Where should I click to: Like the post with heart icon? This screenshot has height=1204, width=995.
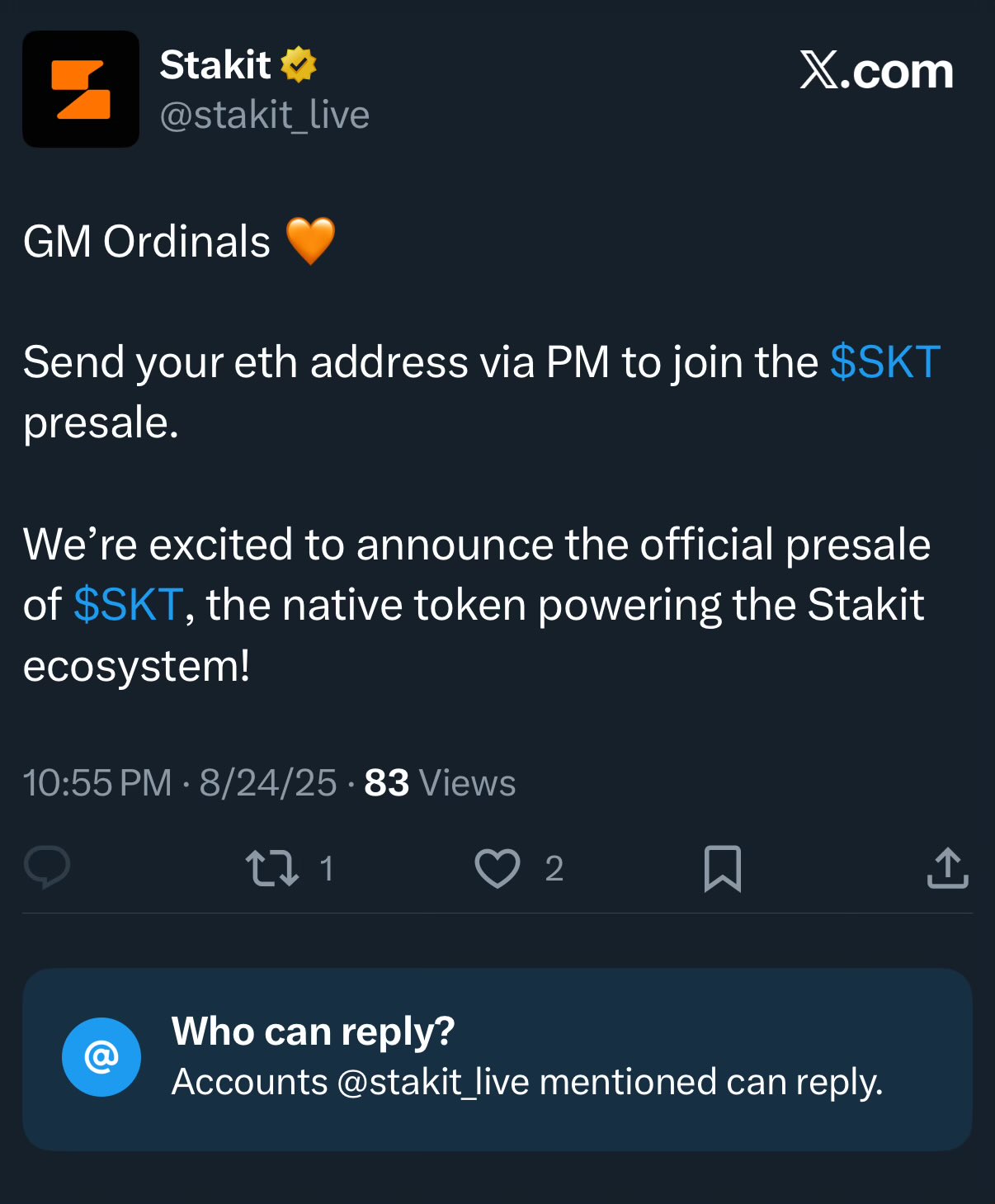[x=497, y=868]
